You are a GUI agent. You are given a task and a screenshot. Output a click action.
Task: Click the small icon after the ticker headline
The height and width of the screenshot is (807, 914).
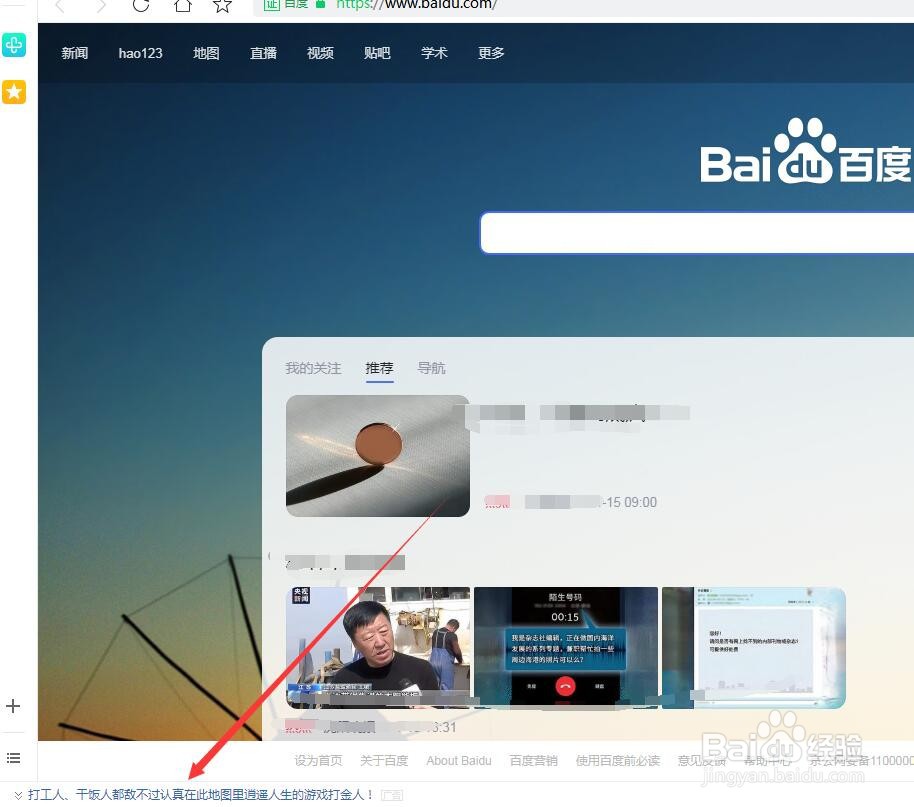[x=392, y=795]
